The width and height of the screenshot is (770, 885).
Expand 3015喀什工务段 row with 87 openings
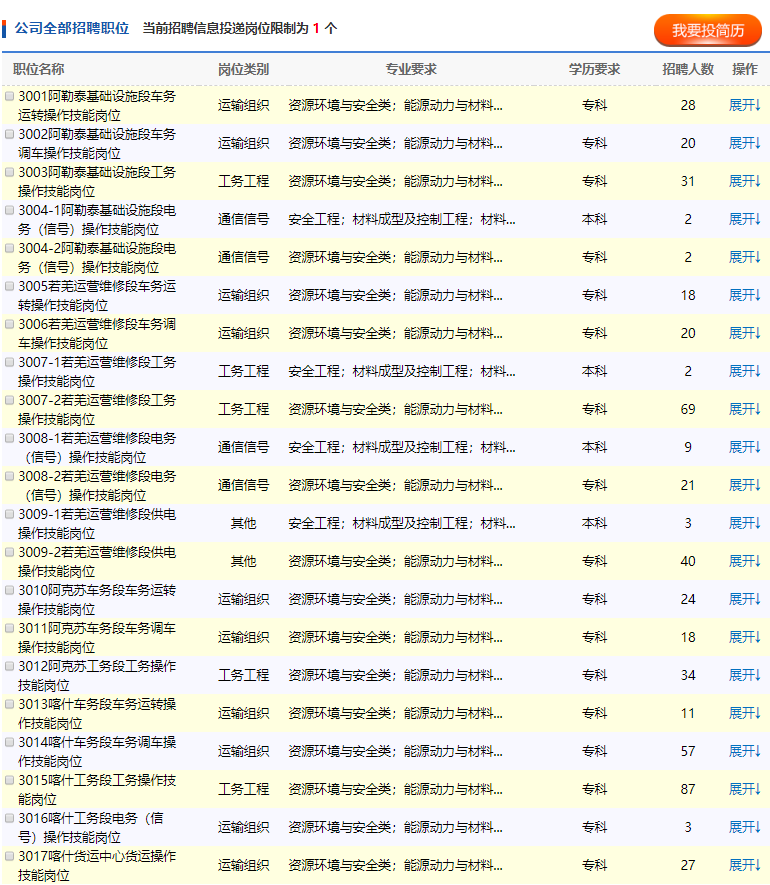pyautogui.click(x=744, y=790)
